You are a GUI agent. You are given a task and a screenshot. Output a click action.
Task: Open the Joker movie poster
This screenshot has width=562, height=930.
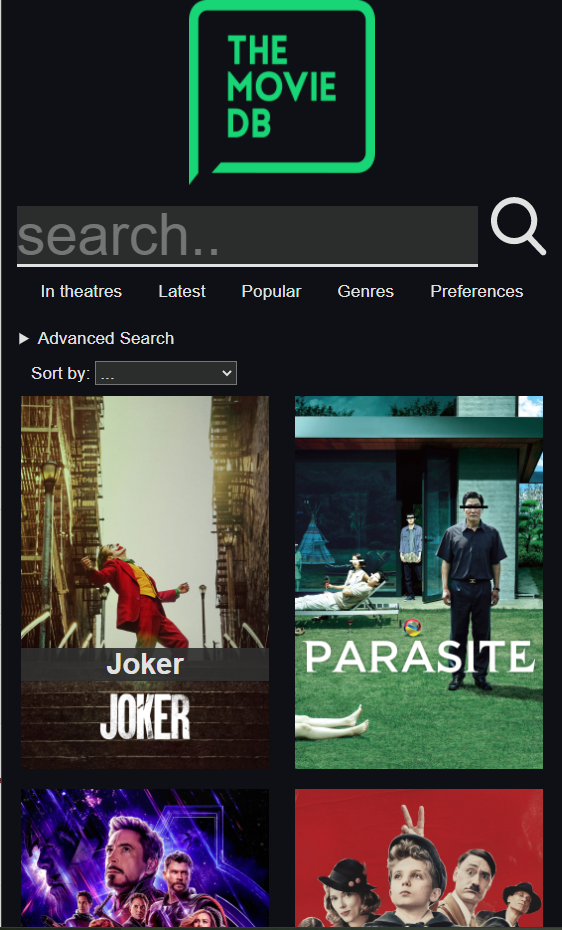coord(145,582)
